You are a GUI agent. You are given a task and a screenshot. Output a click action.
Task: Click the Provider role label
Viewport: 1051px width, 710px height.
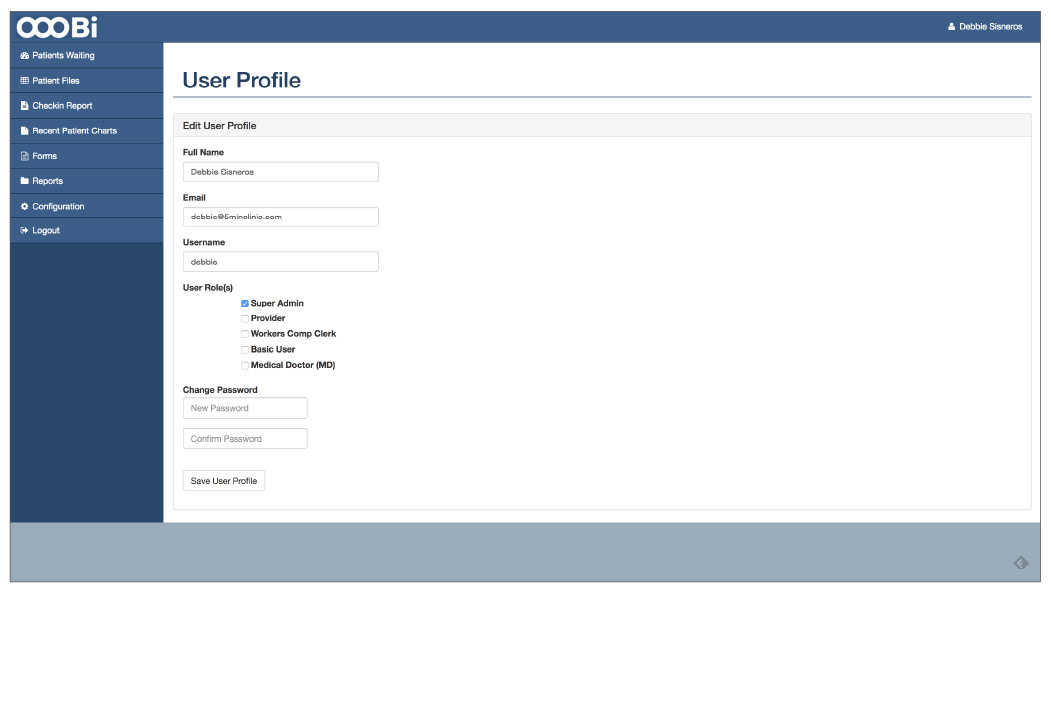point(267,318)
